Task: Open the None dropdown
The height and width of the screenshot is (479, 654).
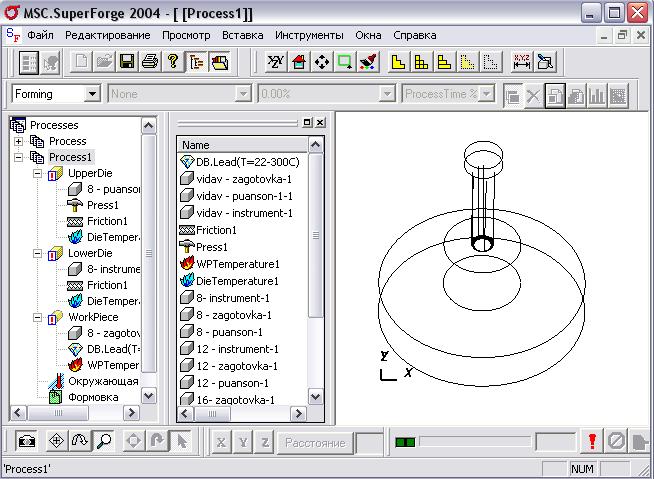Action: (243, 94)
